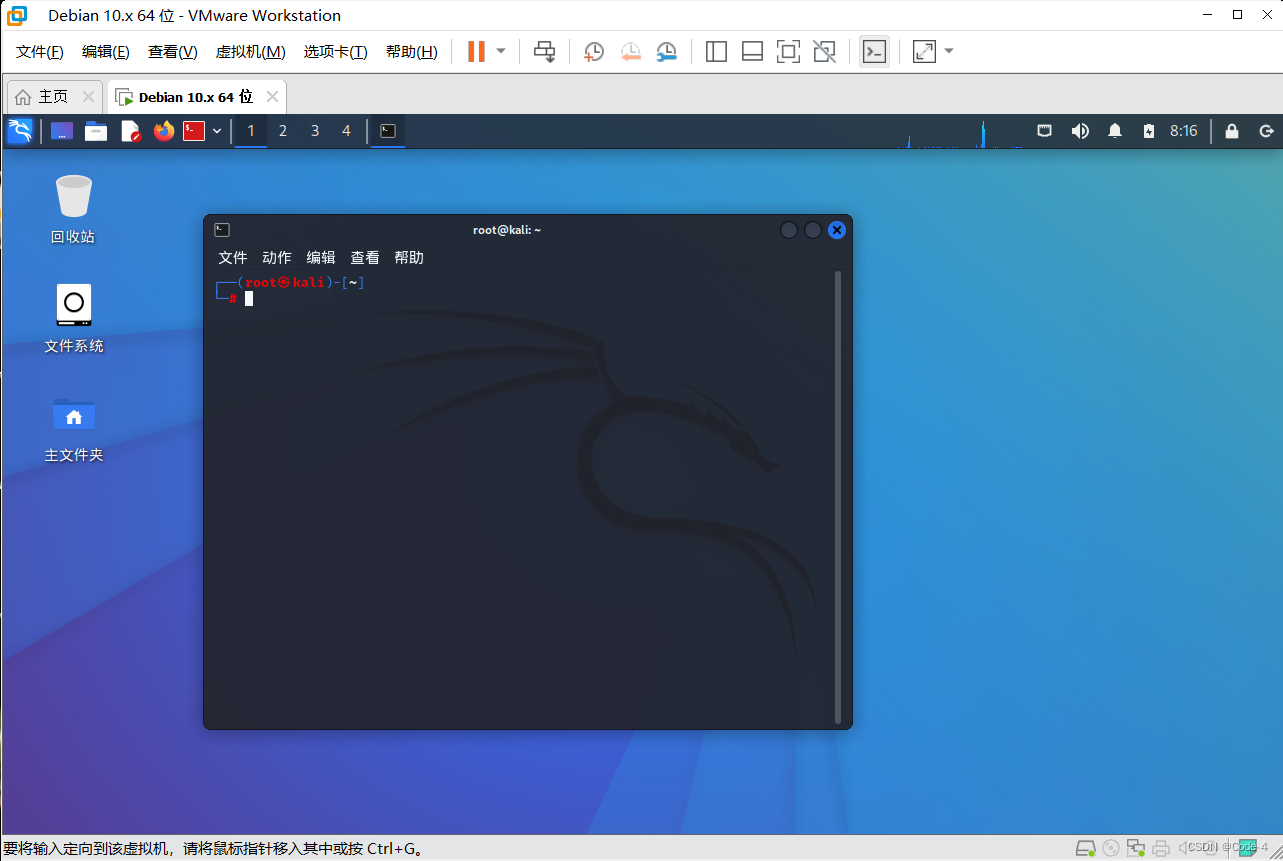Click the terminal window title bar icon
The width and height of the screenshot is (1283, 861).
222,230
